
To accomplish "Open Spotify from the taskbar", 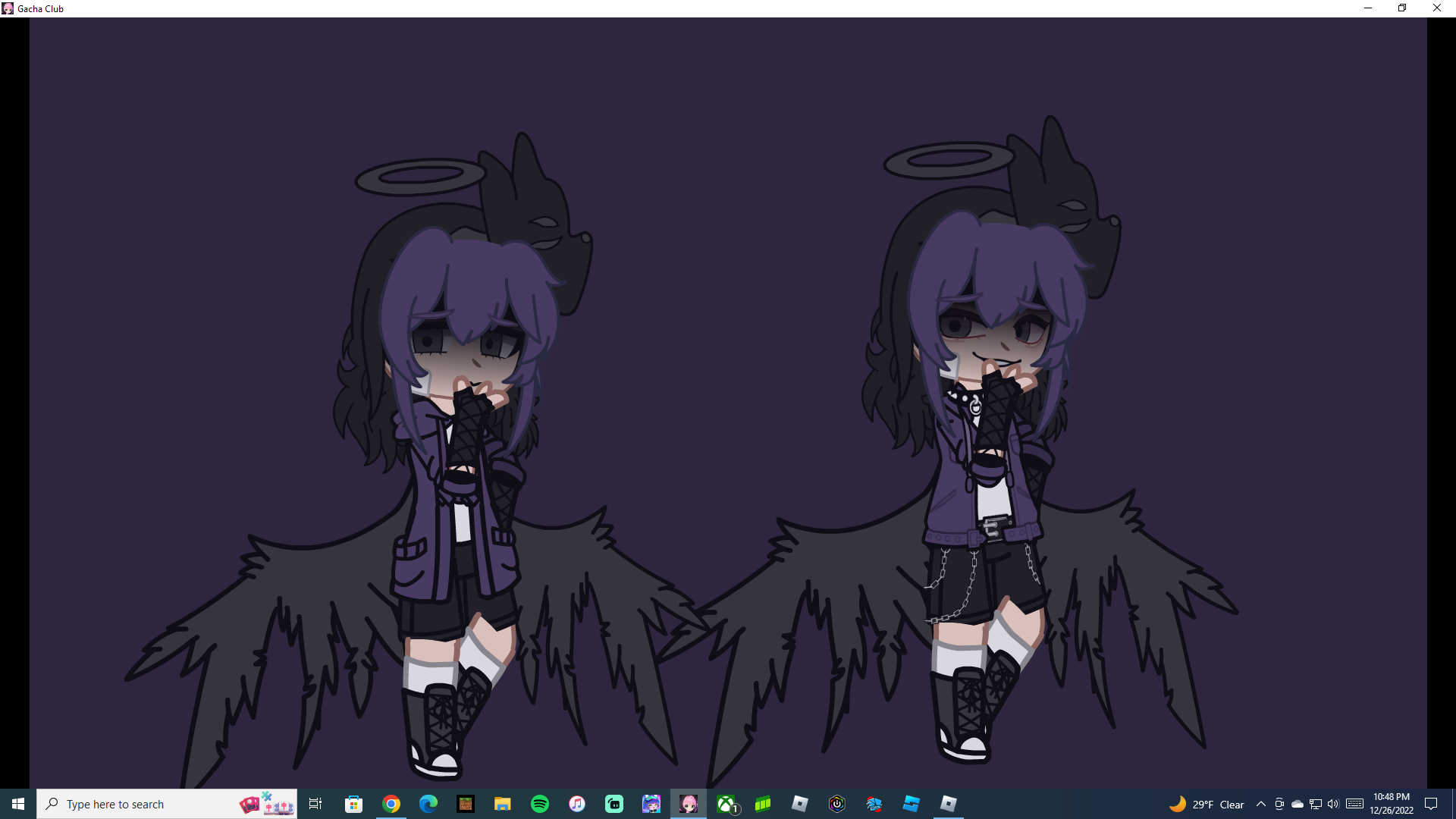I will coord(540,804).
